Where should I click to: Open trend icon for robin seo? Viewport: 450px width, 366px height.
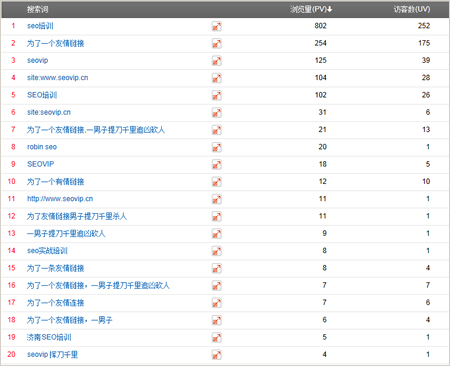pos(217,147)
